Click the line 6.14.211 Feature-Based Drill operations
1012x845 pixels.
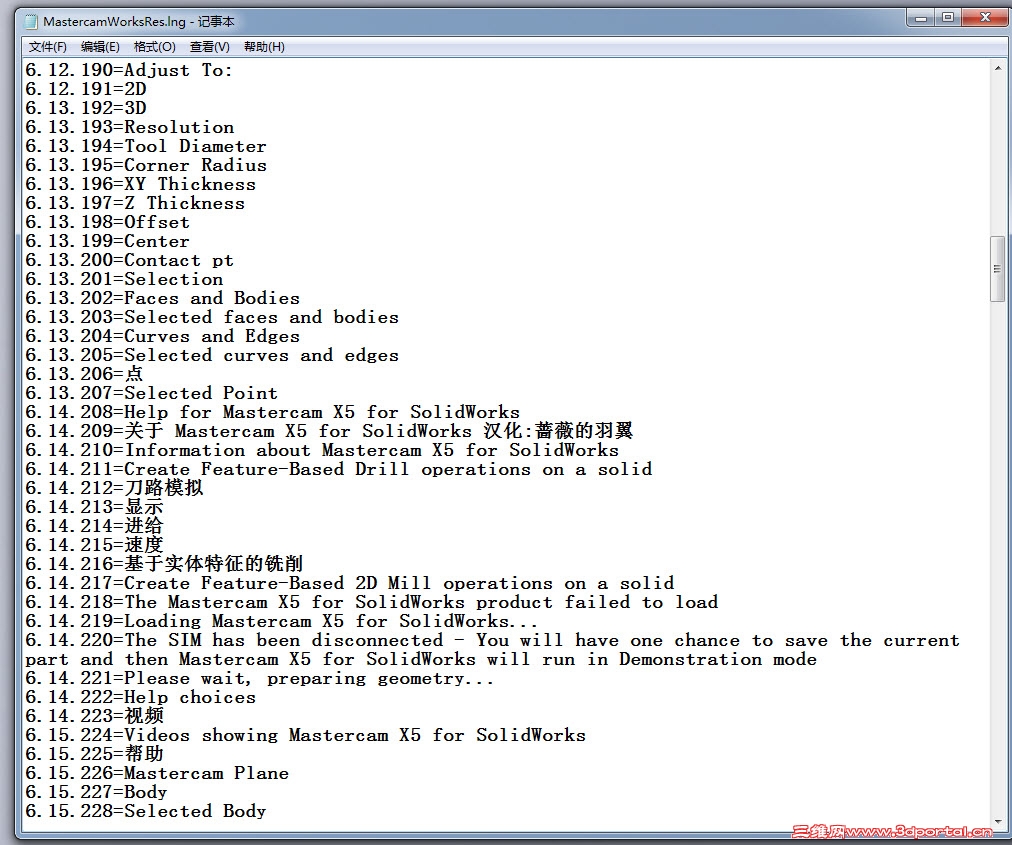339,469
